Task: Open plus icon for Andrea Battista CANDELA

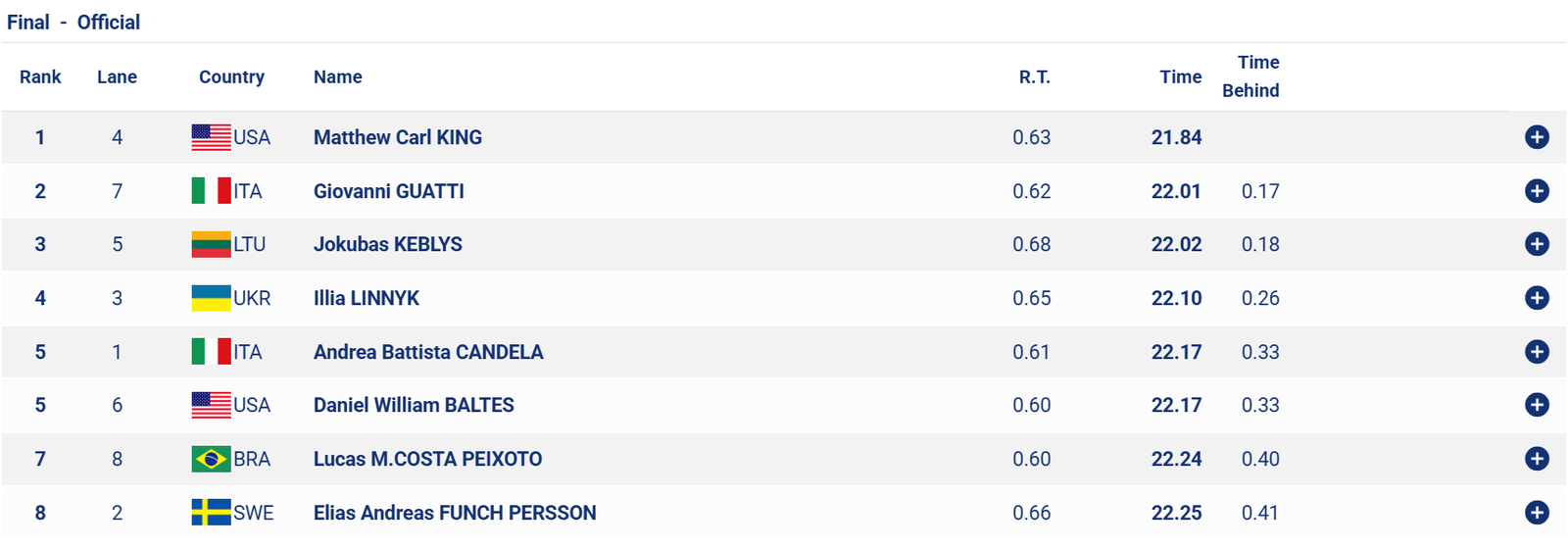Action: (1537, 352)
